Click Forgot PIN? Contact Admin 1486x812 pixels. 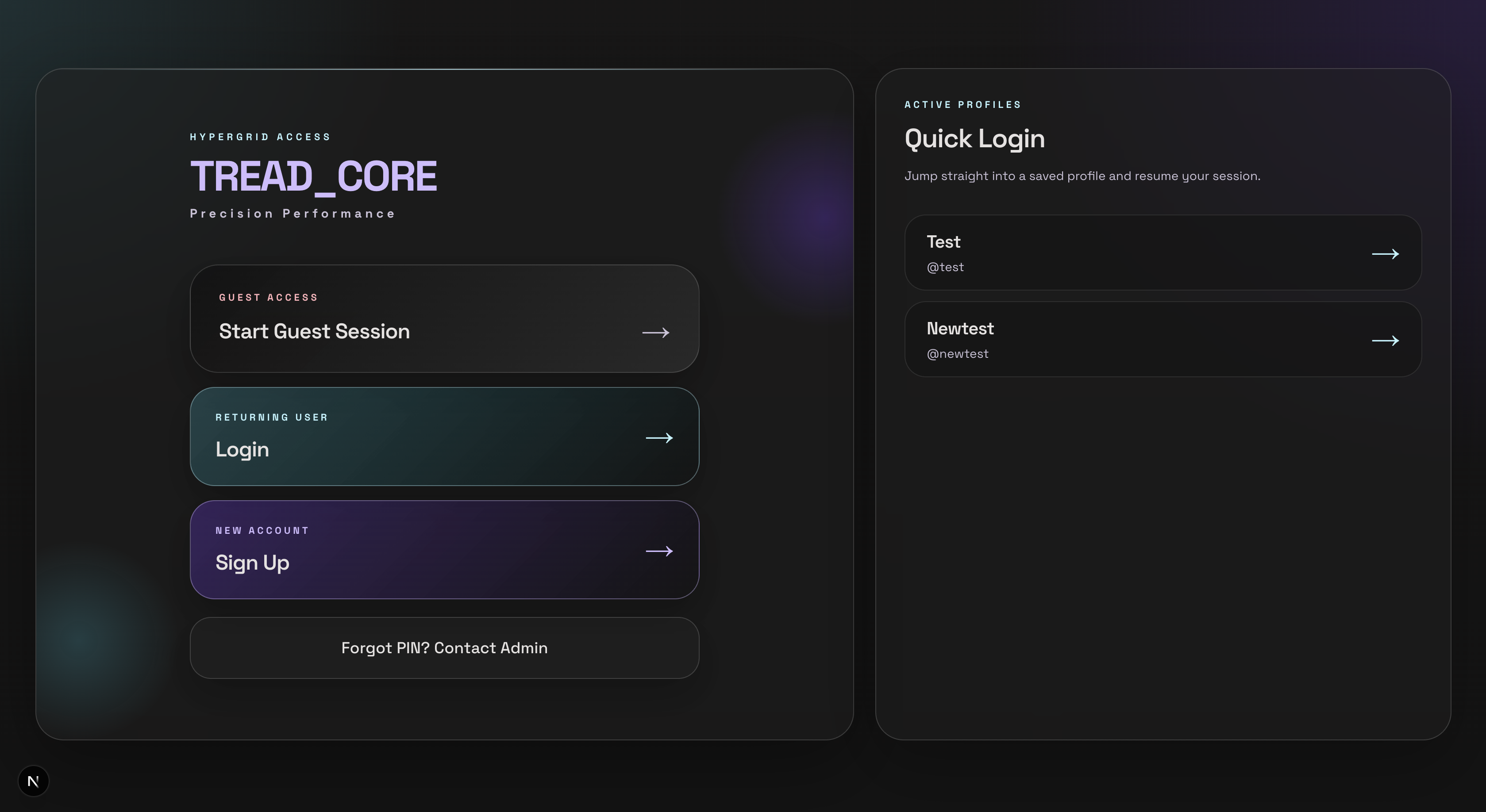coord(444,647)
